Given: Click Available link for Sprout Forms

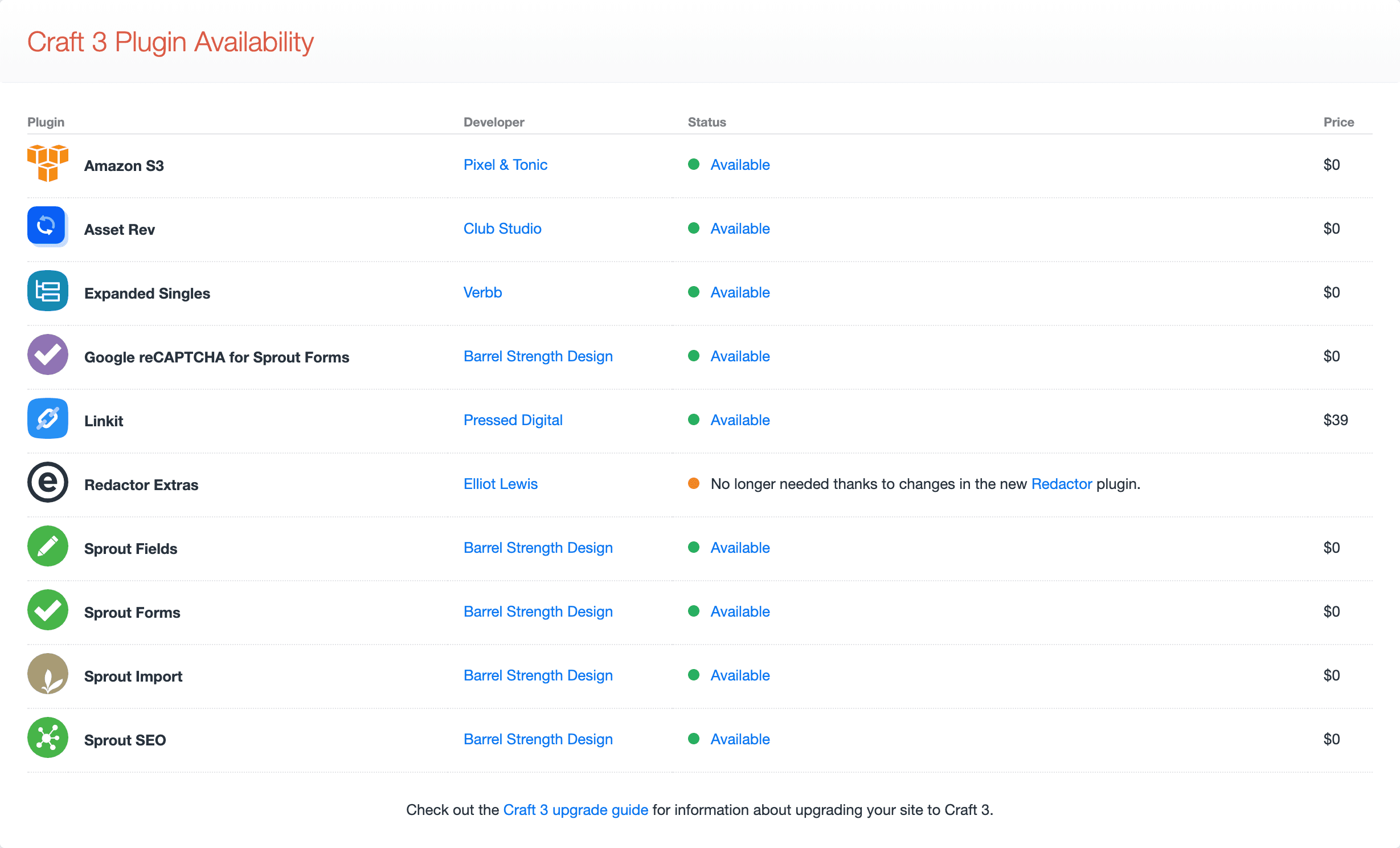Looking at the screenshot, I should tap(740, 611).
